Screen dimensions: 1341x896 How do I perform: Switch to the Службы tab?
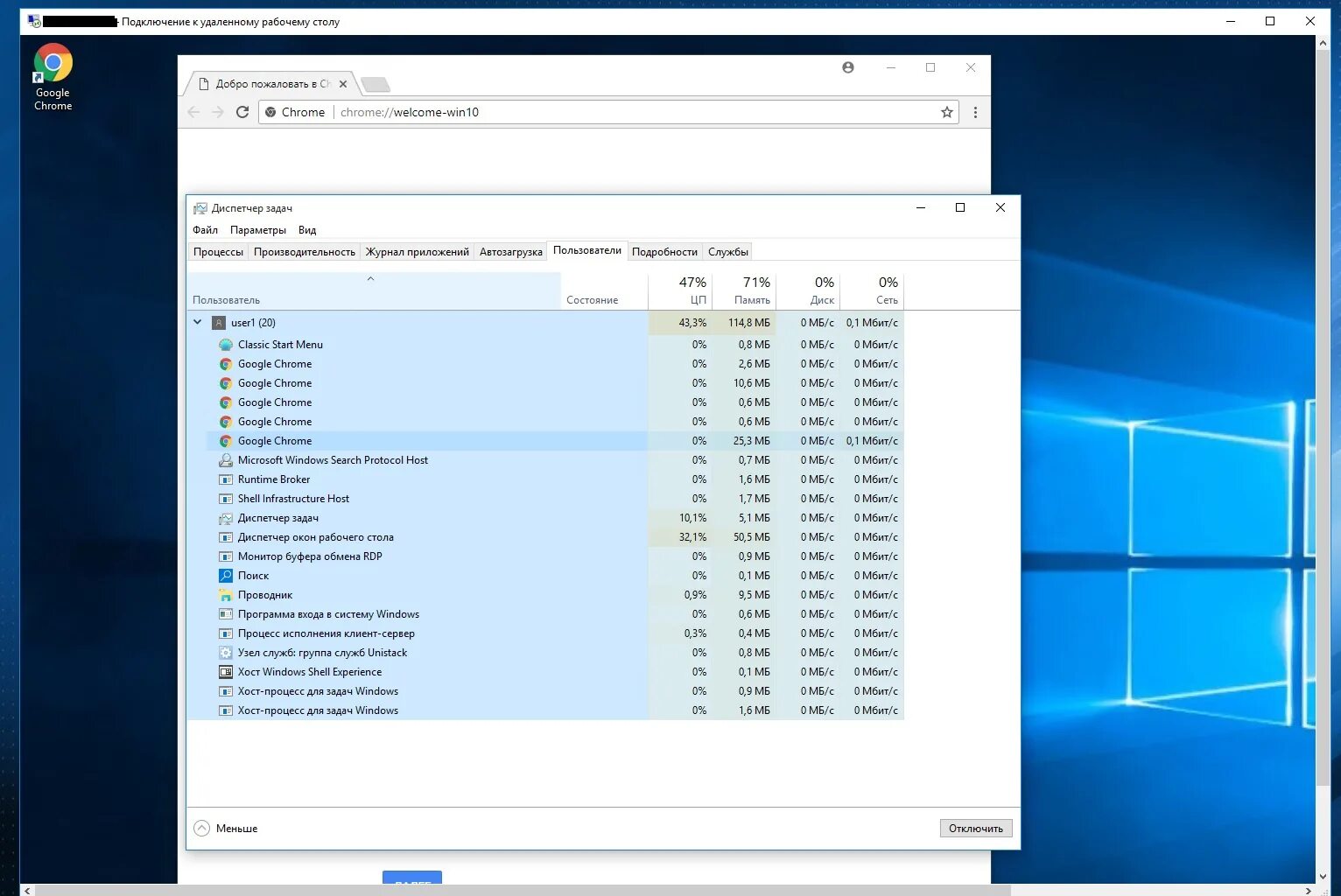[x=728, y=252]
